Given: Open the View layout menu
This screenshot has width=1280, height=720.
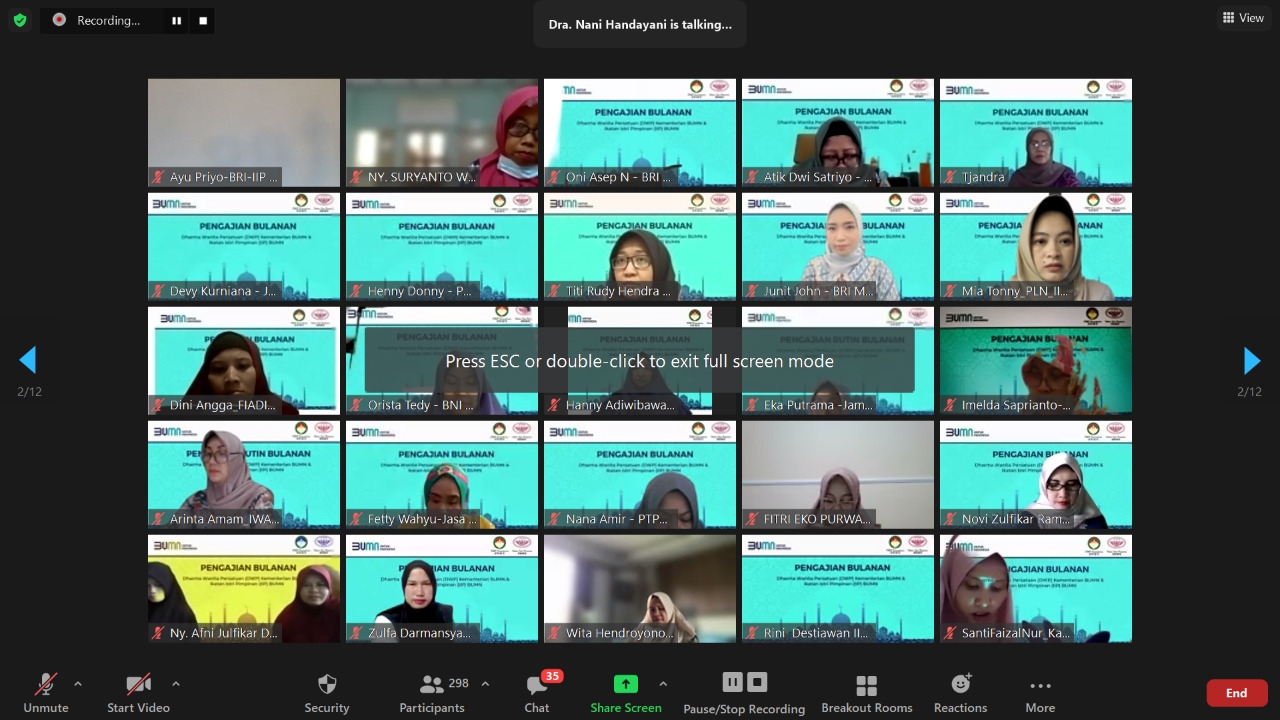Looking at the screenshot, I should [x=1243, y=18].
